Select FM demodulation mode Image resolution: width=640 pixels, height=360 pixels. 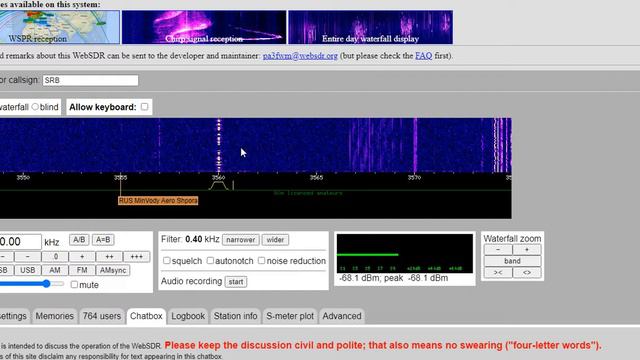tap(82, 270)
